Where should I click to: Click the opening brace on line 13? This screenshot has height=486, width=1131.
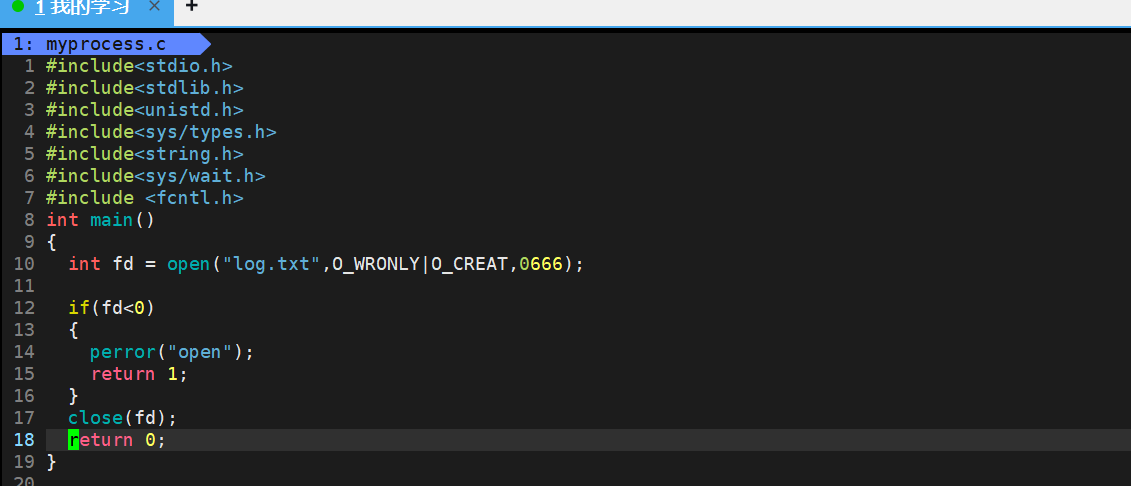coord(74,330)
